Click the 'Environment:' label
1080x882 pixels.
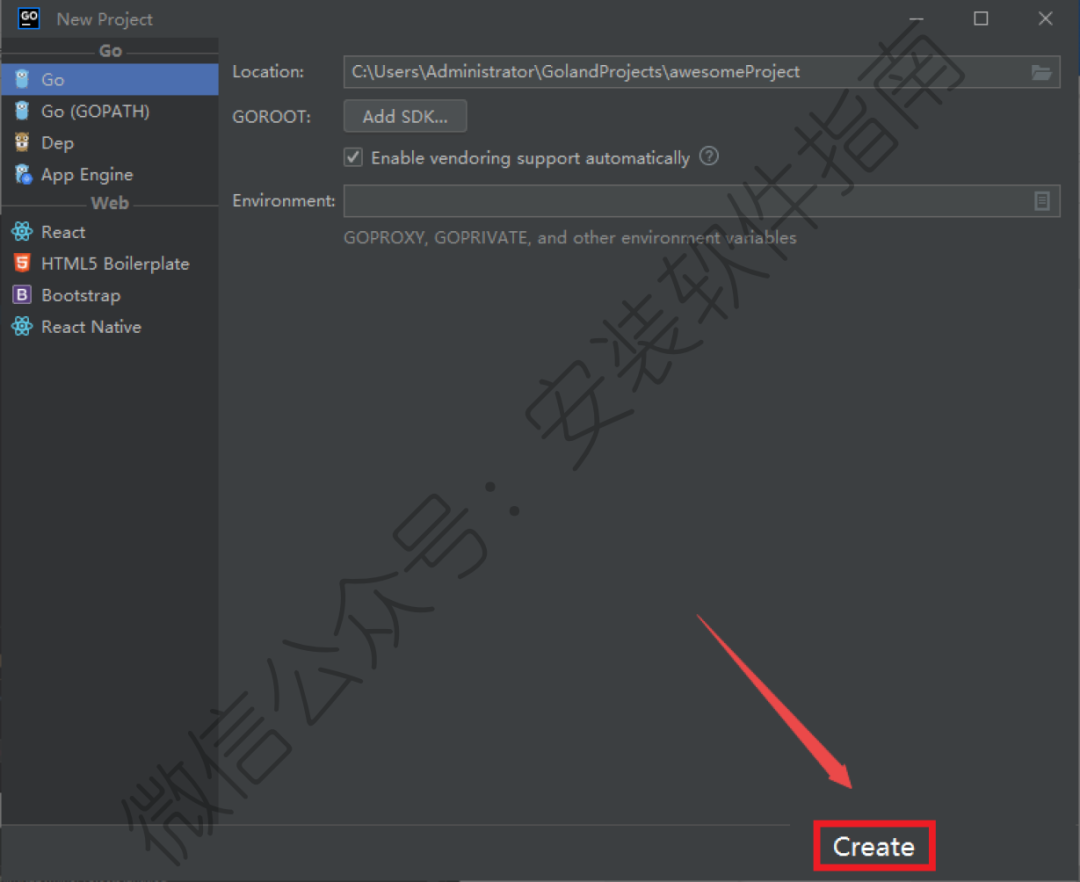pyautogui.click(x=284, y=201)
